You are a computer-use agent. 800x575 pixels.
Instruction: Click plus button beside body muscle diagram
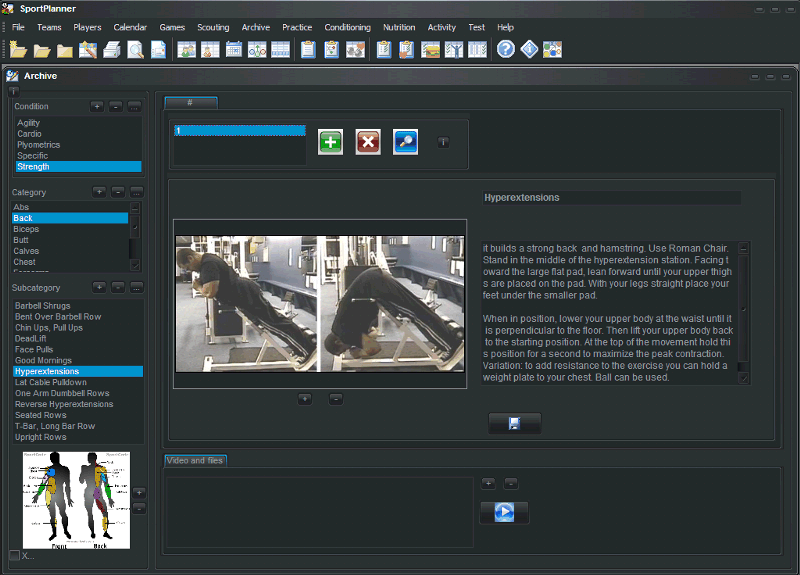139,492
